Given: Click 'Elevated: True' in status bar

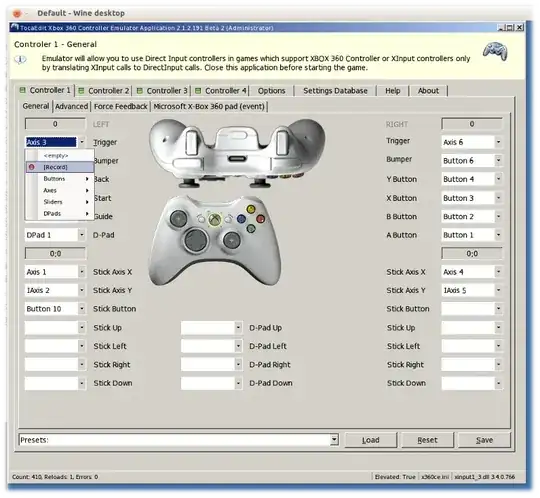Looking at the screenshot, I should tap(395, 477).
